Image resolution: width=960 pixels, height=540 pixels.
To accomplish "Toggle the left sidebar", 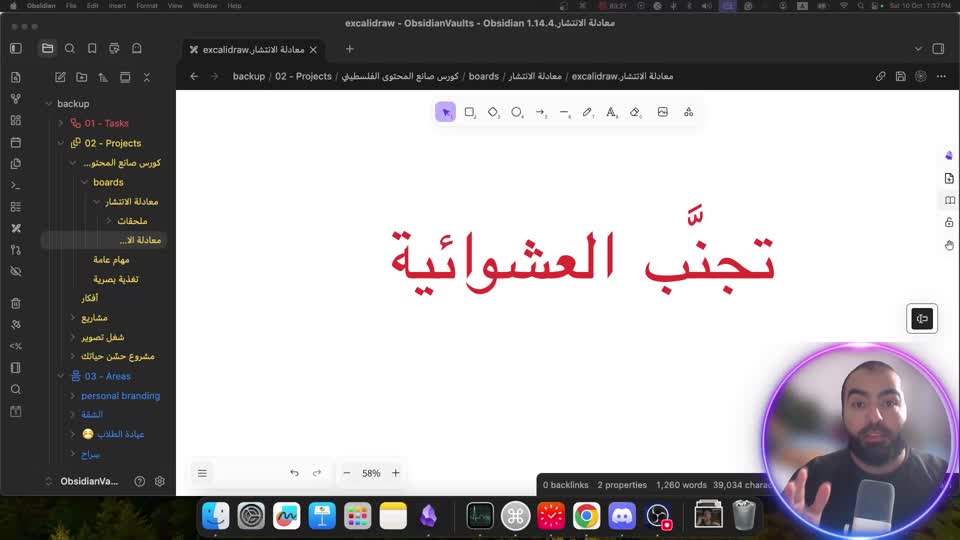I will pyautogui.click(x=16, y=48).
